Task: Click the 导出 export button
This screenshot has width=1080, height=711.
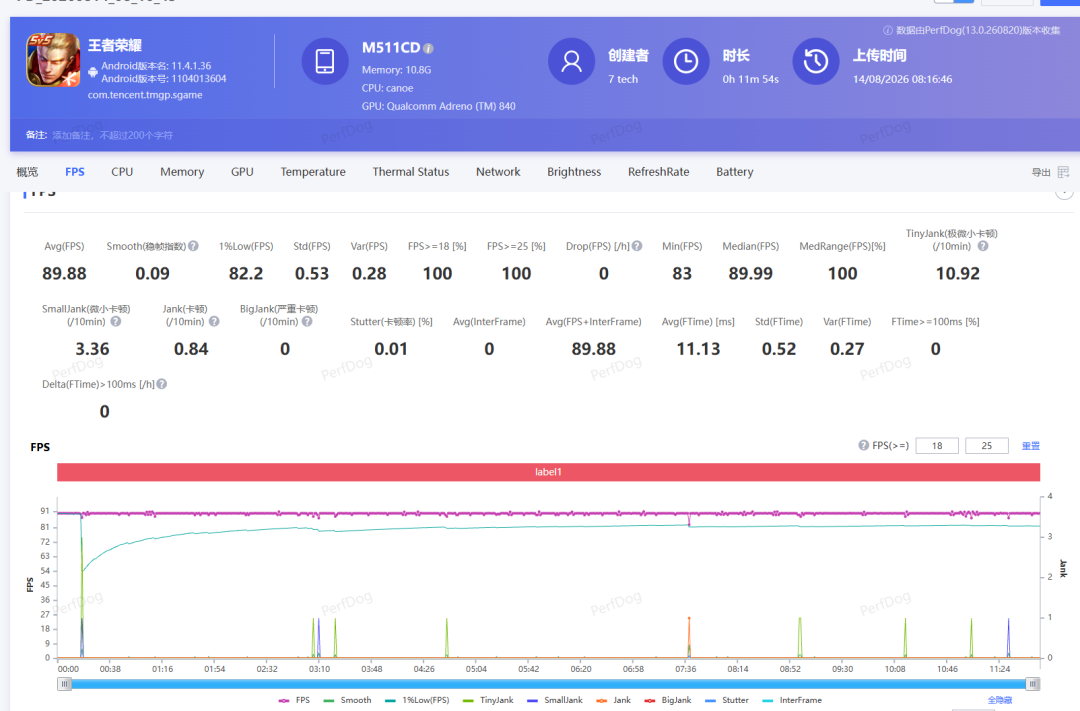Action: point(1041,172)
